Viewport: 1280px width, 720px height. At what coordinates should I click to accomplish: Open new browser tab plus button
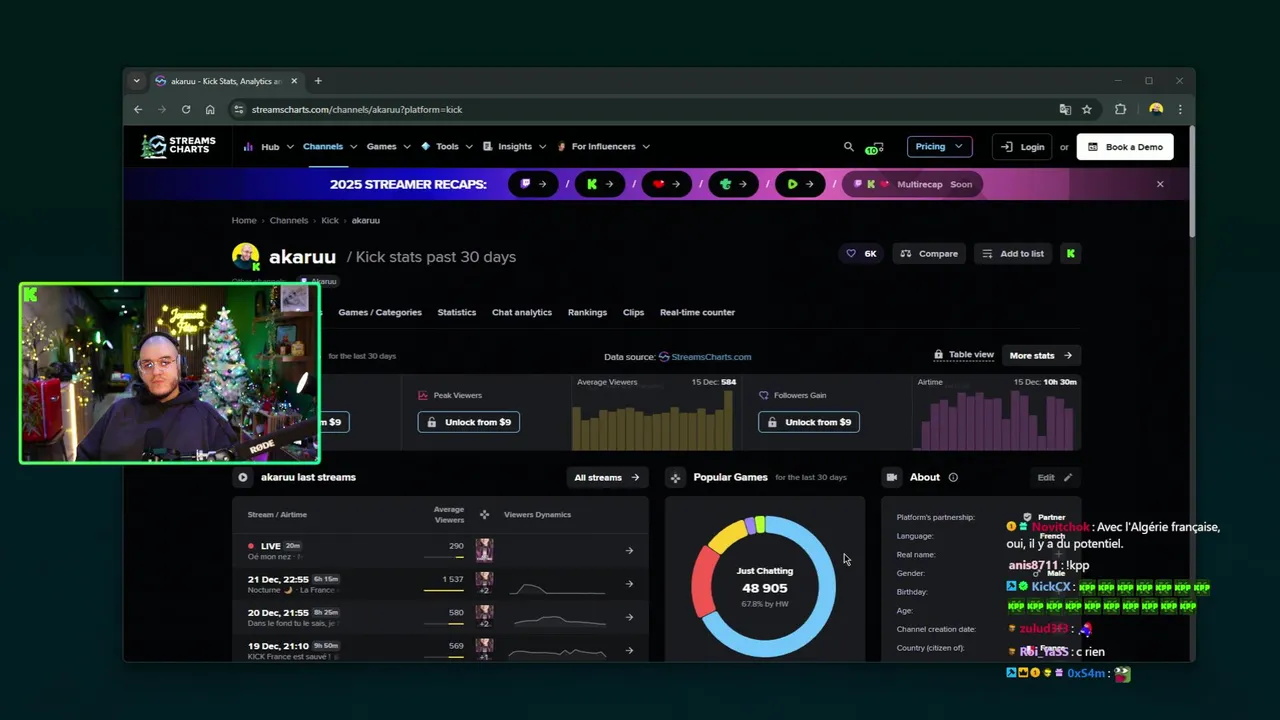318,81
